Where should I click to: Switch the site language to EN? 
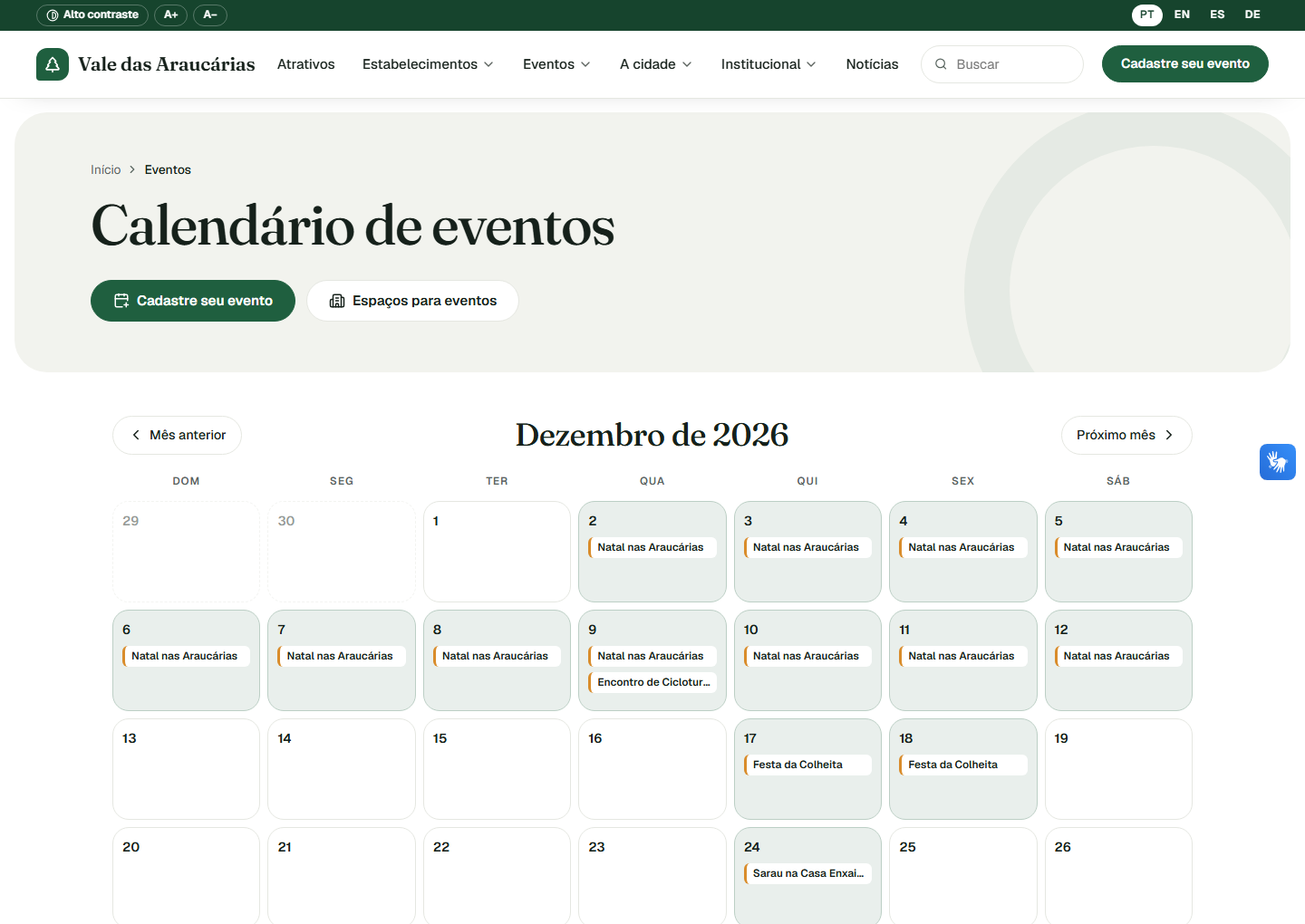click(x=1182, y=14)
